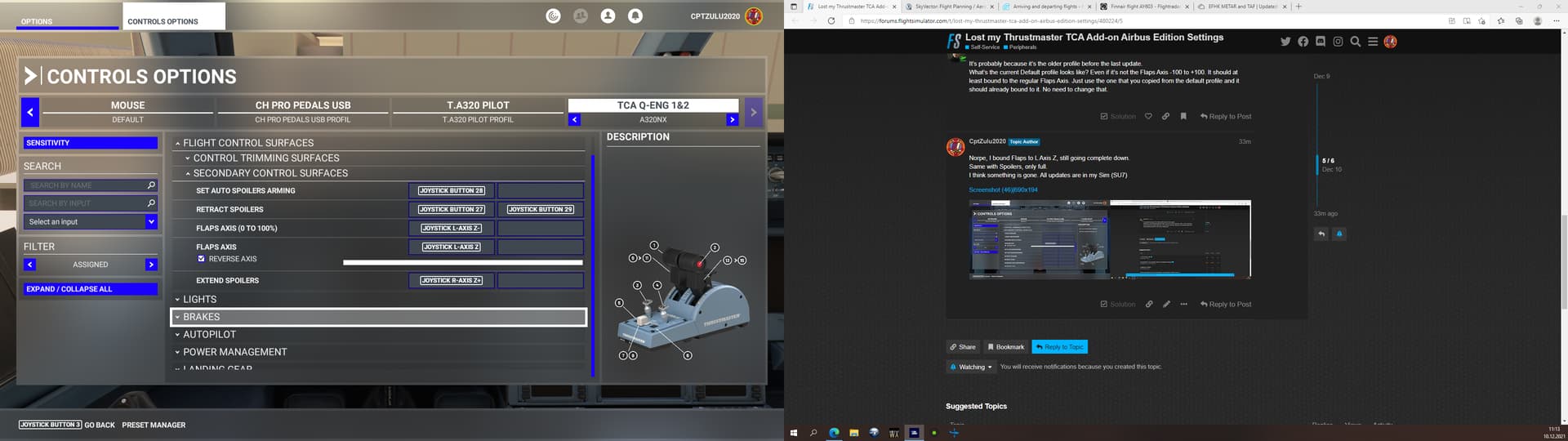Click the magnifier in Search By Name field

coord(151,185)
